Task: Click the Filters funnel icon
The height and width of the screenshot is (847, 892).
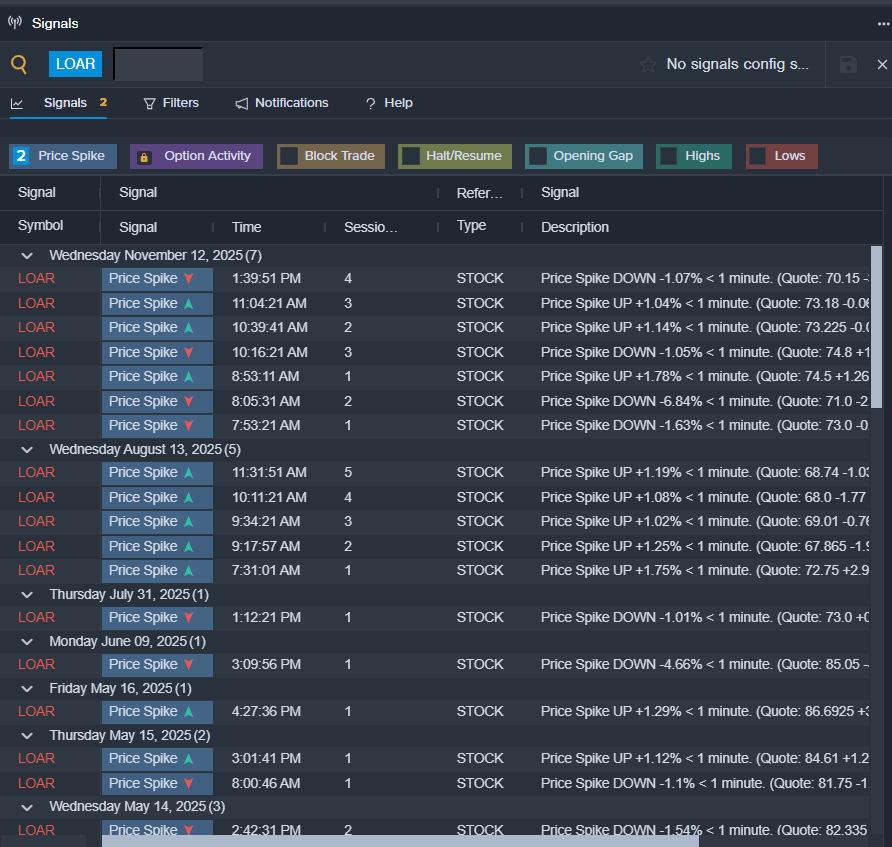Action: [150, 103]
